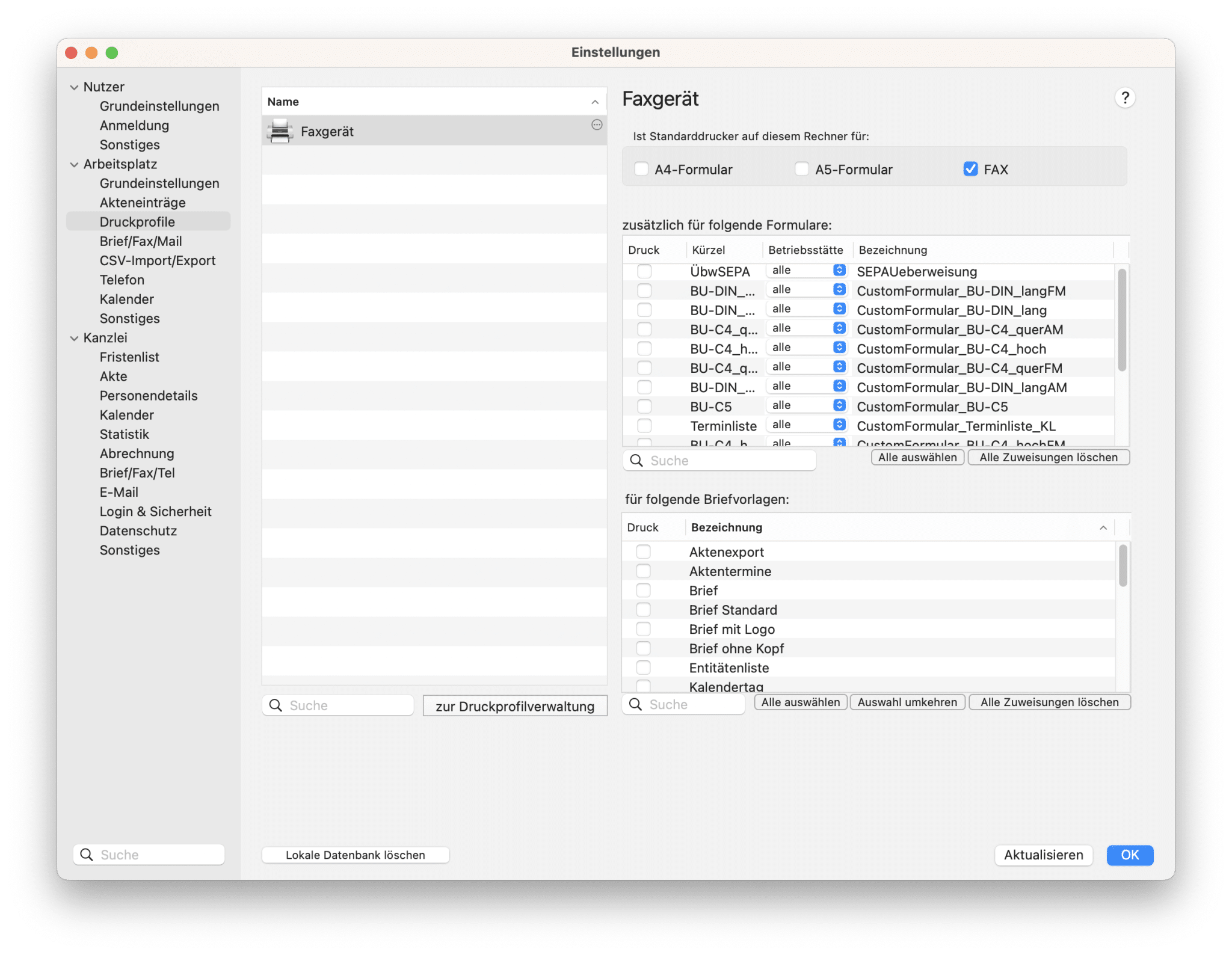Image resolution: width=1232 pixels, height=955 pixels.
Task: Open Akteneinträge under Arbeitsplatz
Action: pos(143,203)
